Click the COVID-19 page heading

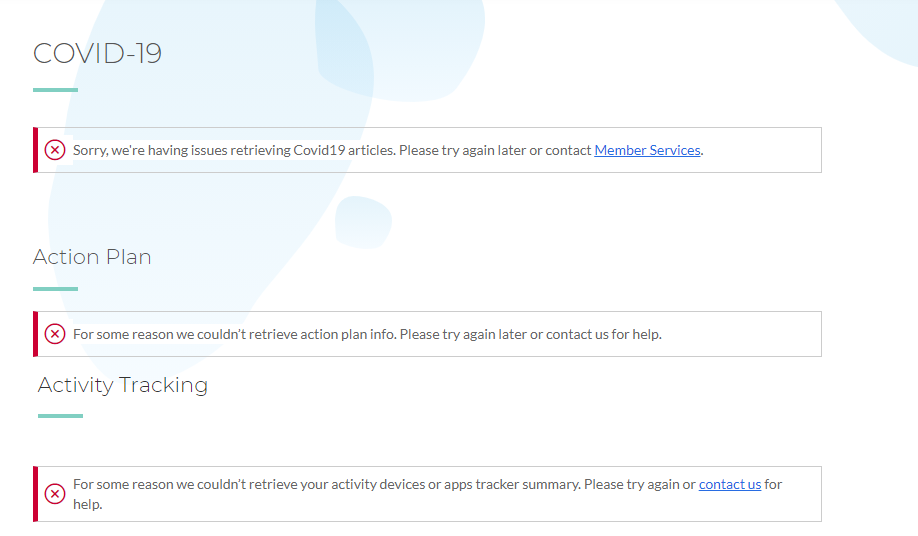[x=97, y=53]
